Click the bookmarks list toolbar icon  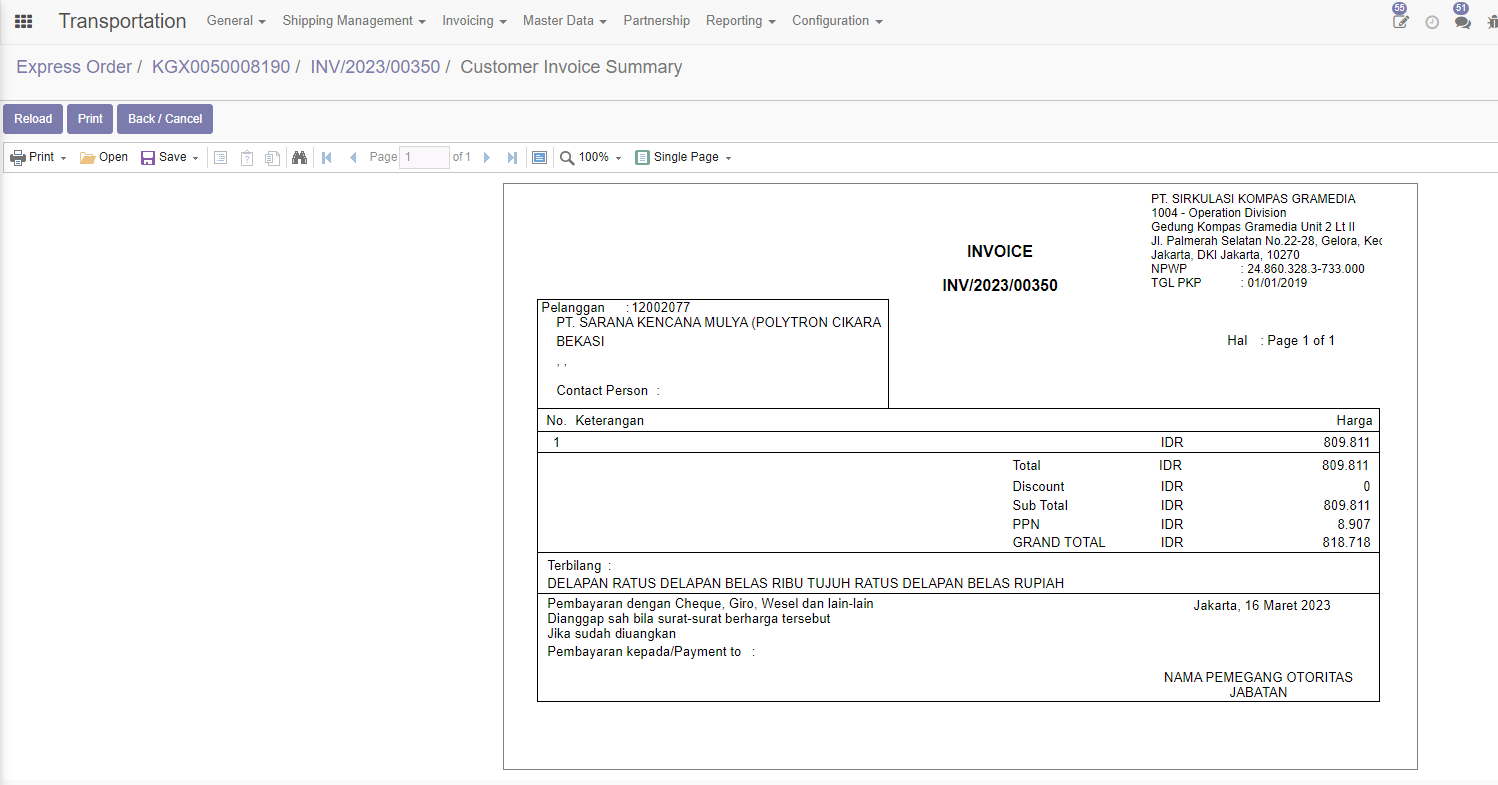click(x=221, y=157)
